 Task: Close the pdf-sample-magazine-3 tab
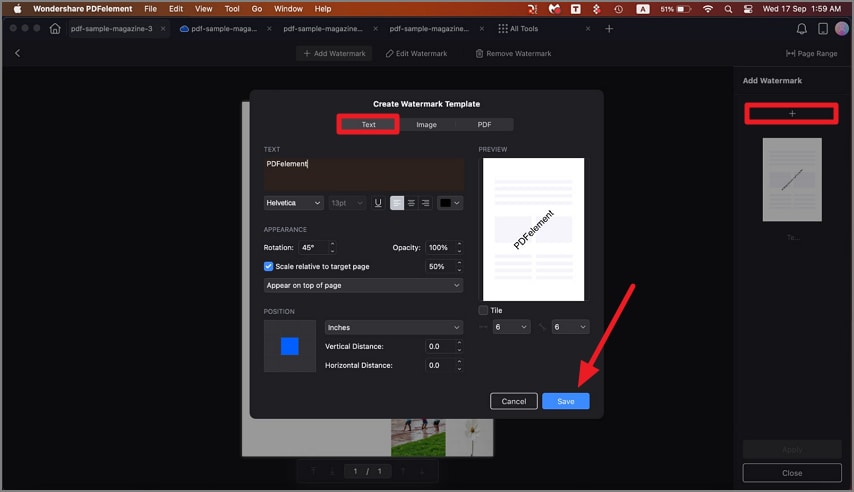163,28
